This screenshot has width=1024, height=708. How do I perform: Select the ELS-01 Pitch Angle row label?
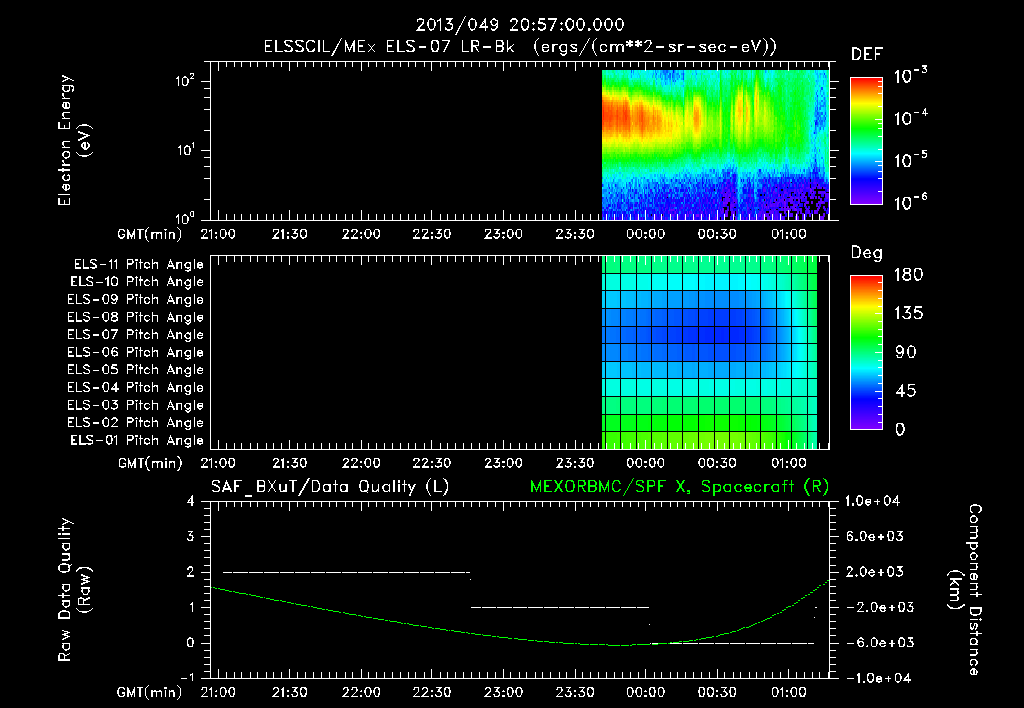pos(137,441)
